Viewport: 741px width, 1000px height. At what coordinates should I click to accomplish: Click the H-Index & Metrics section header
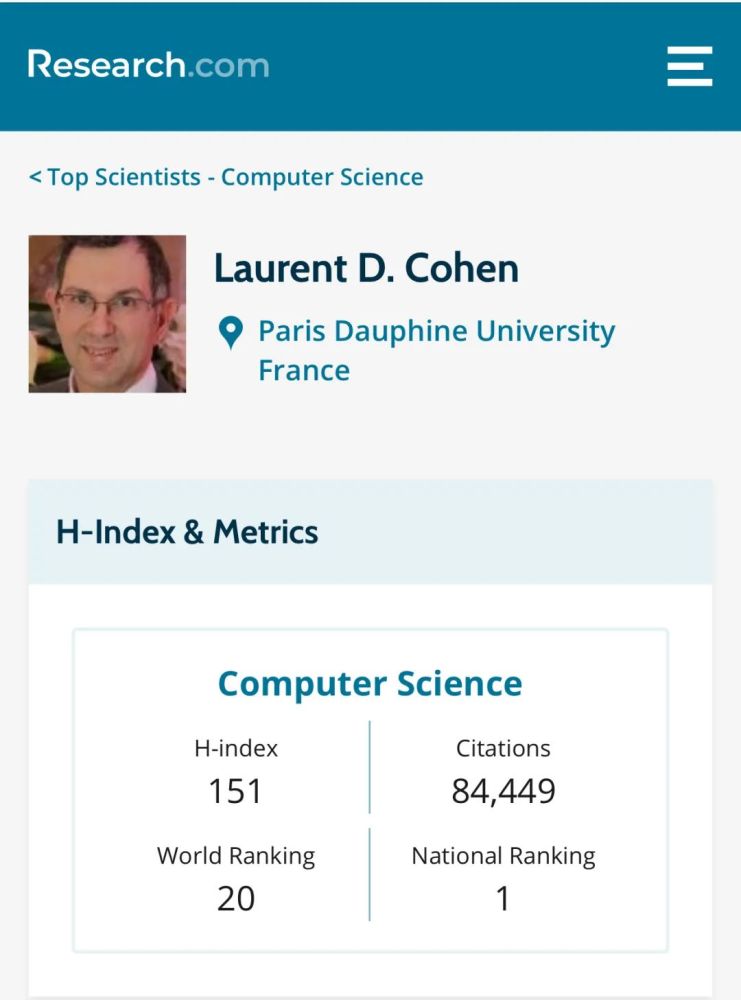click(370, 532)
